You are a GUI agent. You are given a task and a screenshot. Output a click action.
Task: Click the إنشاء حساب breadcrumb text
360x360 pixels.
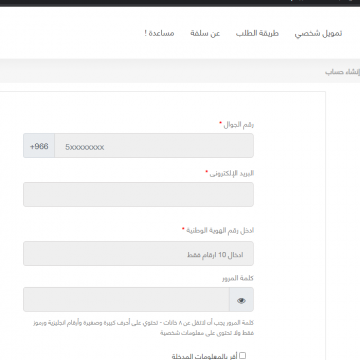pyautogui.click(x=343, y=72)
